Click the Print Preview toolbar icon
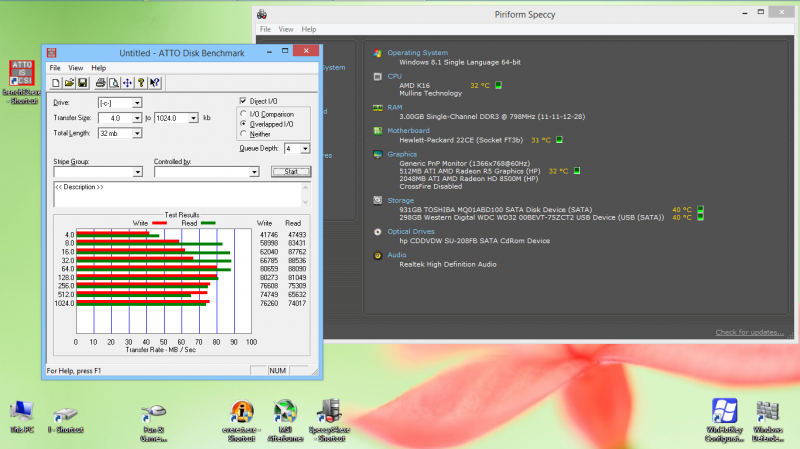The image size is (800, 449). 115,82
